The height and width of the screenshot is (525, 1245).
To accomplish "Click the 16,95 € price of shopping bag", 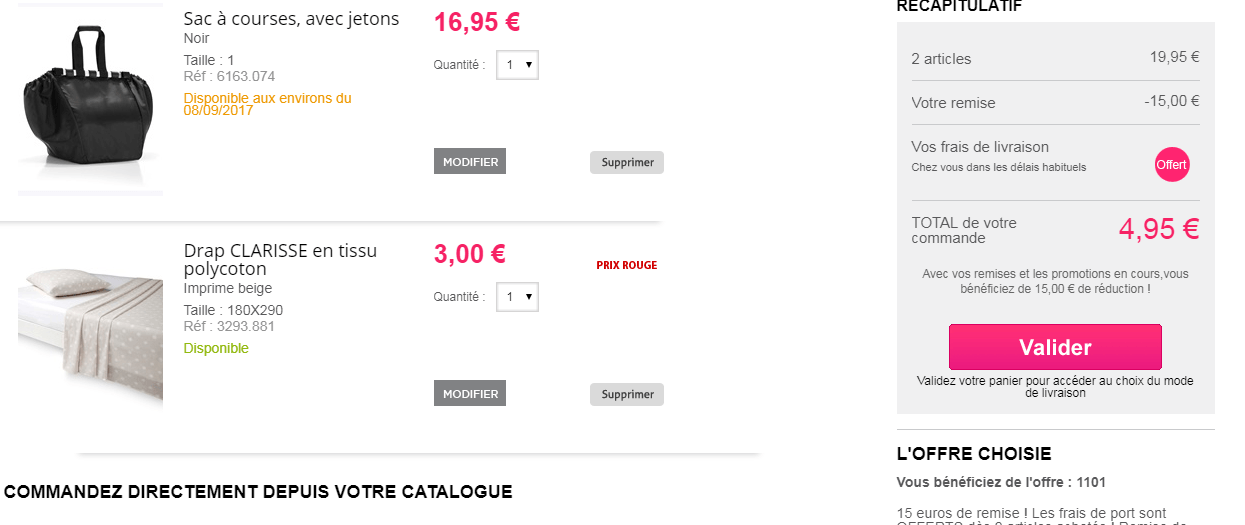I will point(477,22).
